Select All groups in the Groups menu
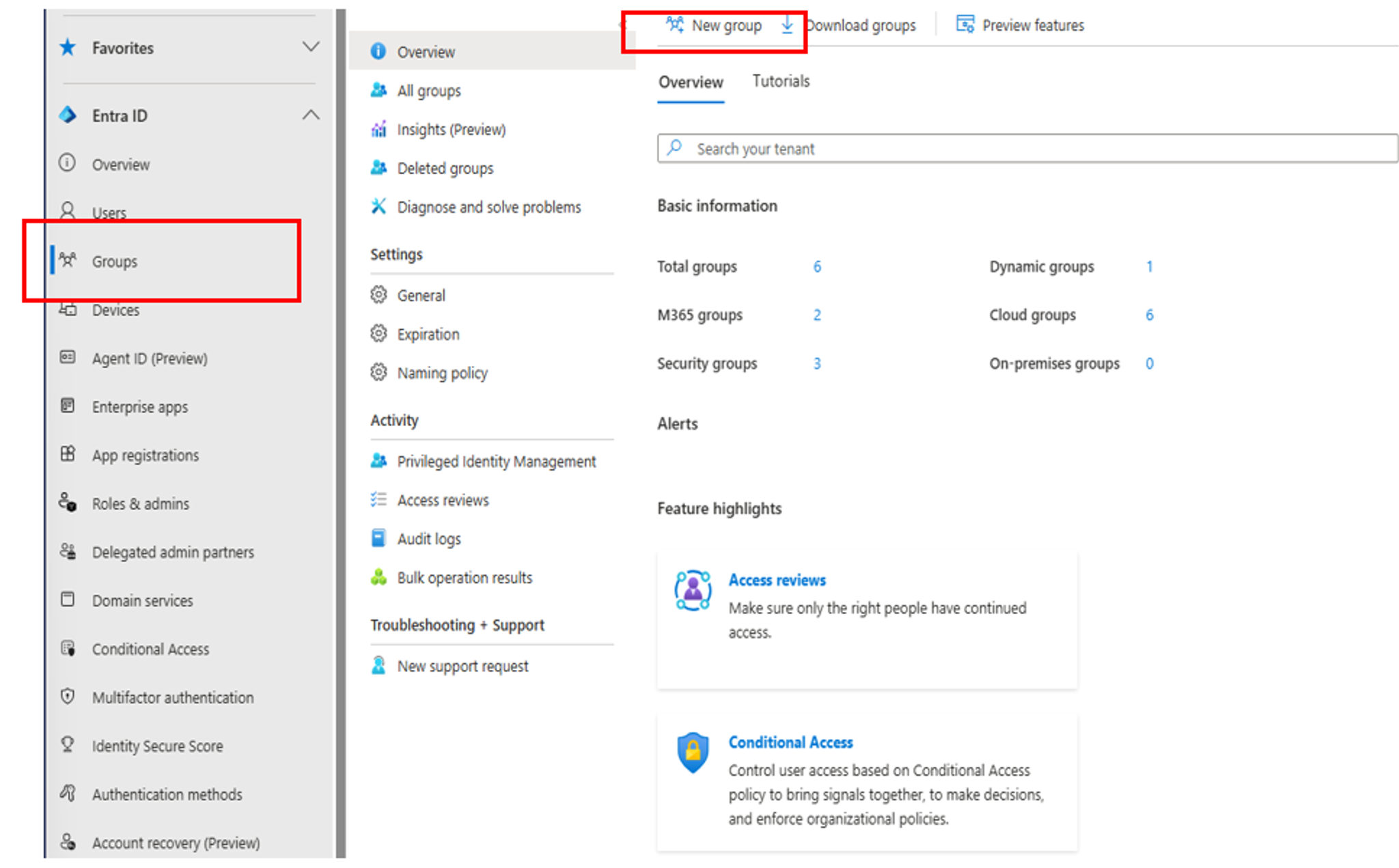Image resolution: width=1399 pixels, height=868 pixels. 429,91
